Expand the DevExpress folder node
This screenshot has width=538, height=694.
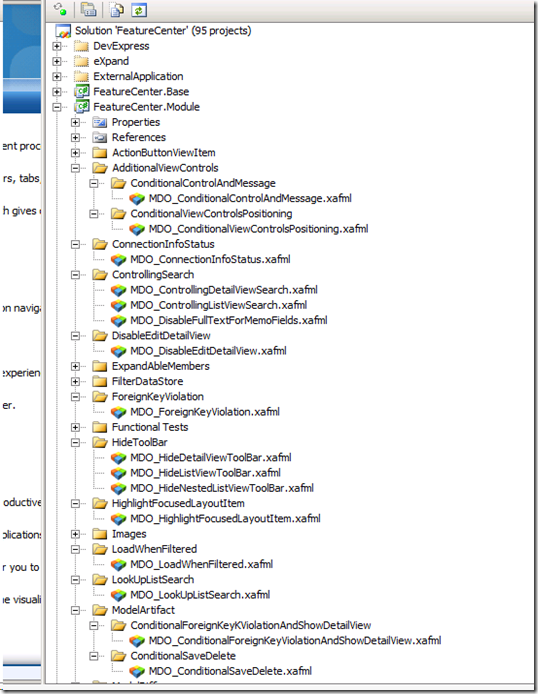click(x=57, y=46)
